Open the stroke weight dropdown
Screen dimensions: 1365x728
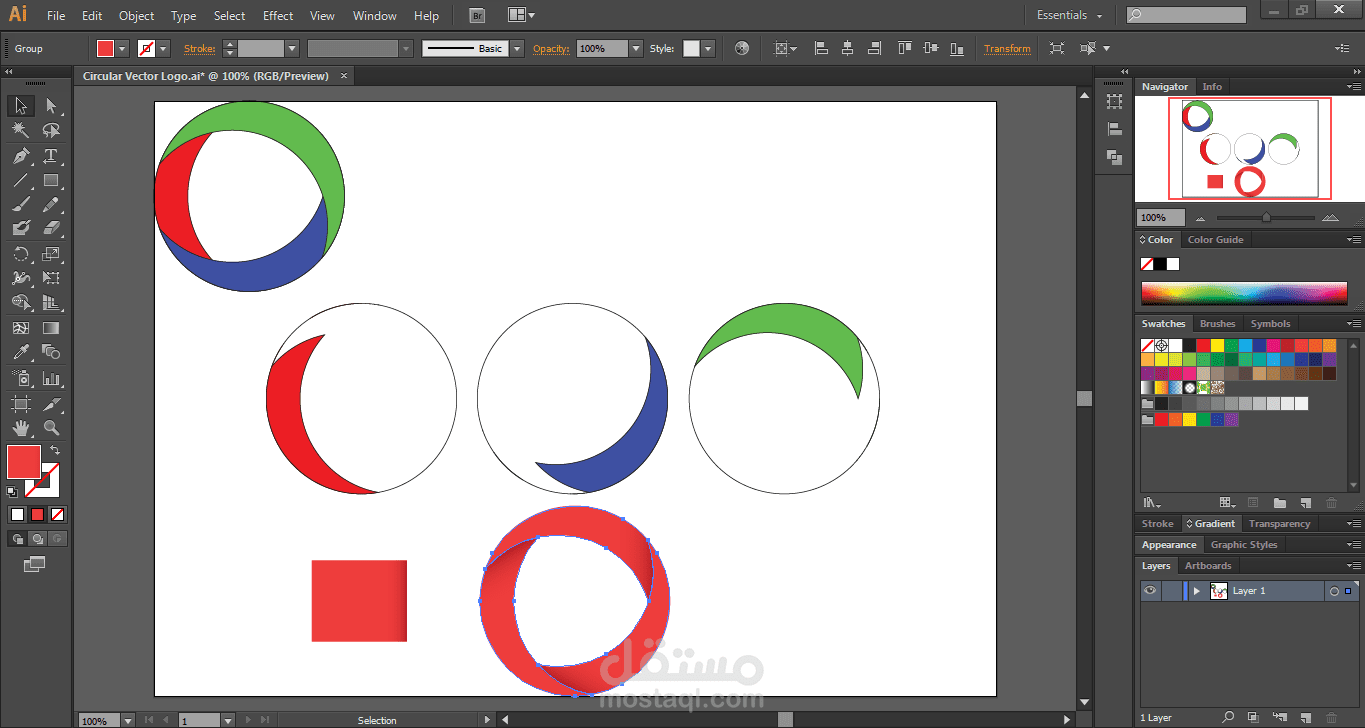(292, 48)
